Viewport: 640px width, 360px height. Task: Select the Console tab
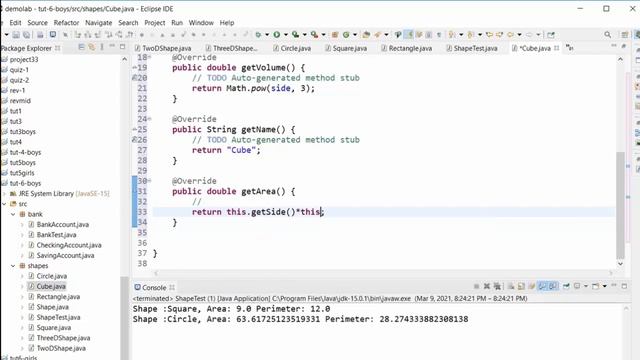pyautogui.click(x=154, y=287)
